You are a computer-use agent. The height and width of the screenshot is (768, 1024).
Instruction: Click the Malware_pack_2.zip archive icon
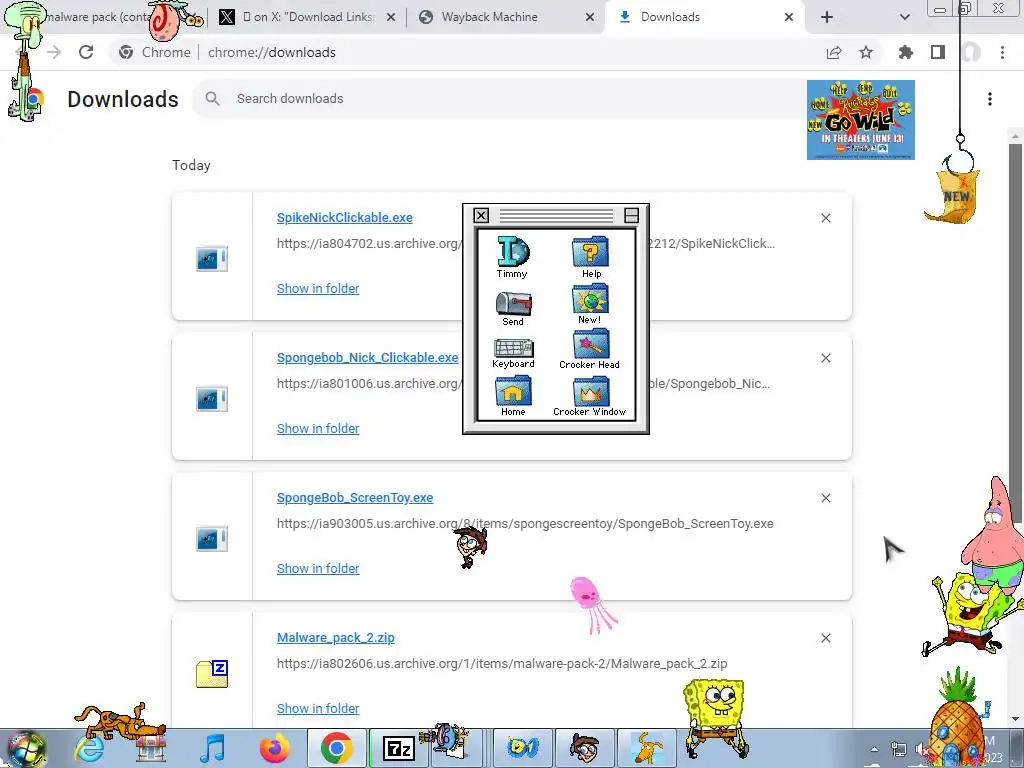coord(212,674)
